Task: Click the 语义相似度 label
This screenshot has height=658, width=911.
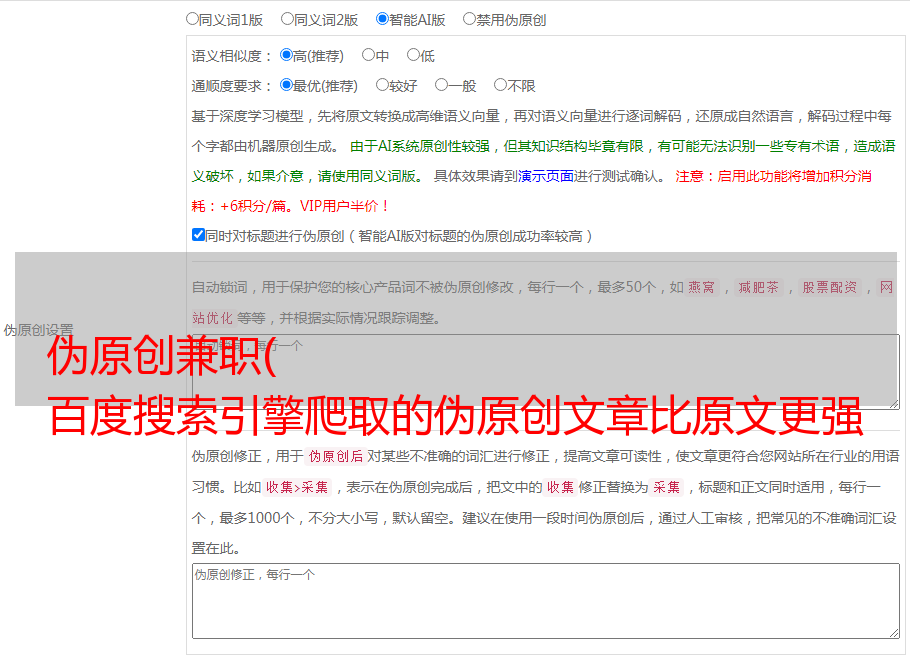Action: pos(231,56)
